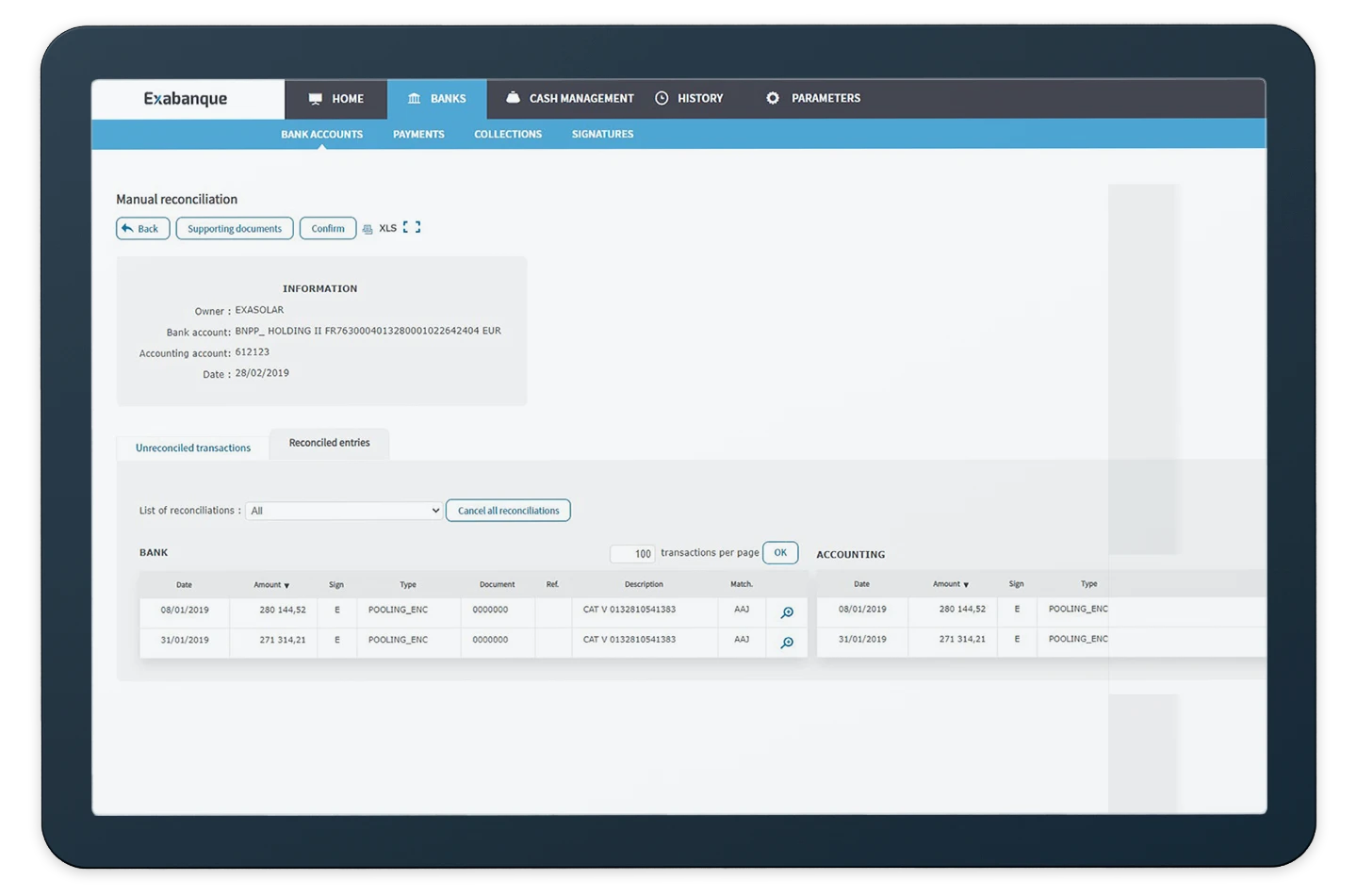Go to the Payments submenu

pyautogui.click(x=418, y=135)
